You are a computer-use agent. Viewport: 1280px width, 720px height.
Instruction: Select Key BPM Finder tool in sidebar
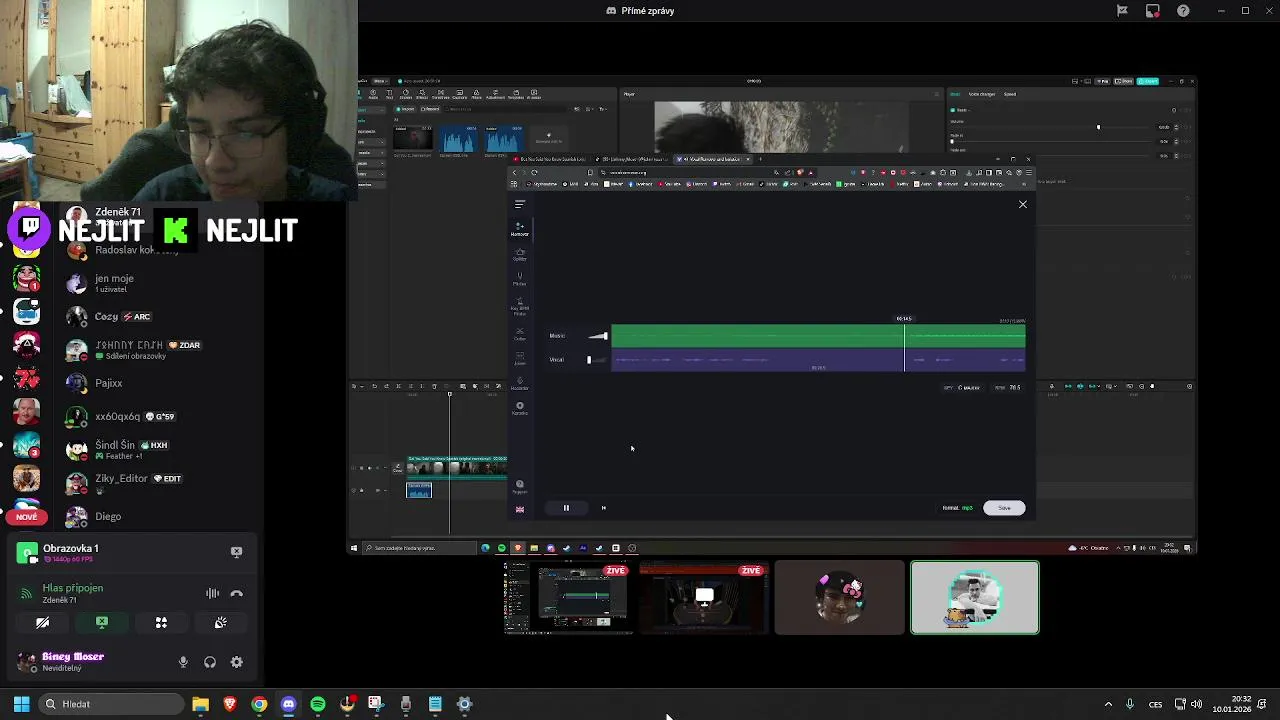pos(520,306)
